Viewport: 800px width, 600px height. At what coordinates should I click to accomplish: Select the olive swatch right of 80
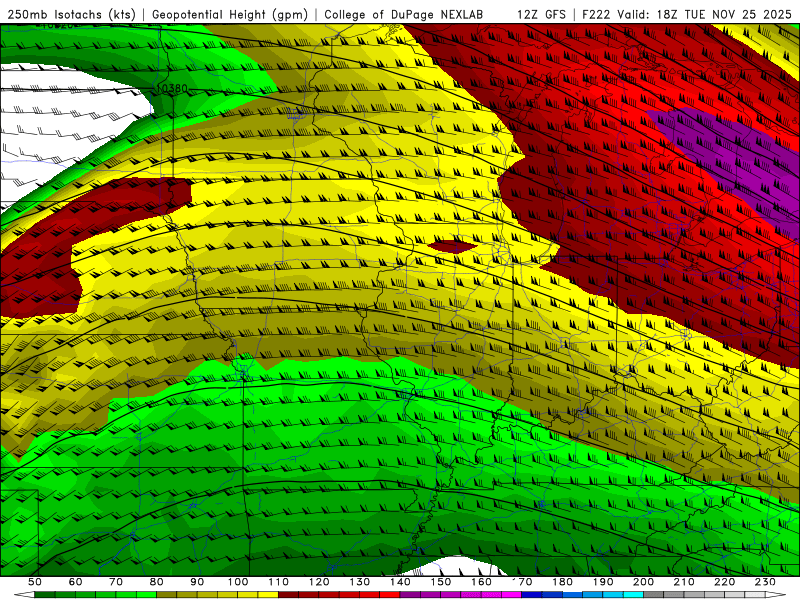tap(166, 594)
